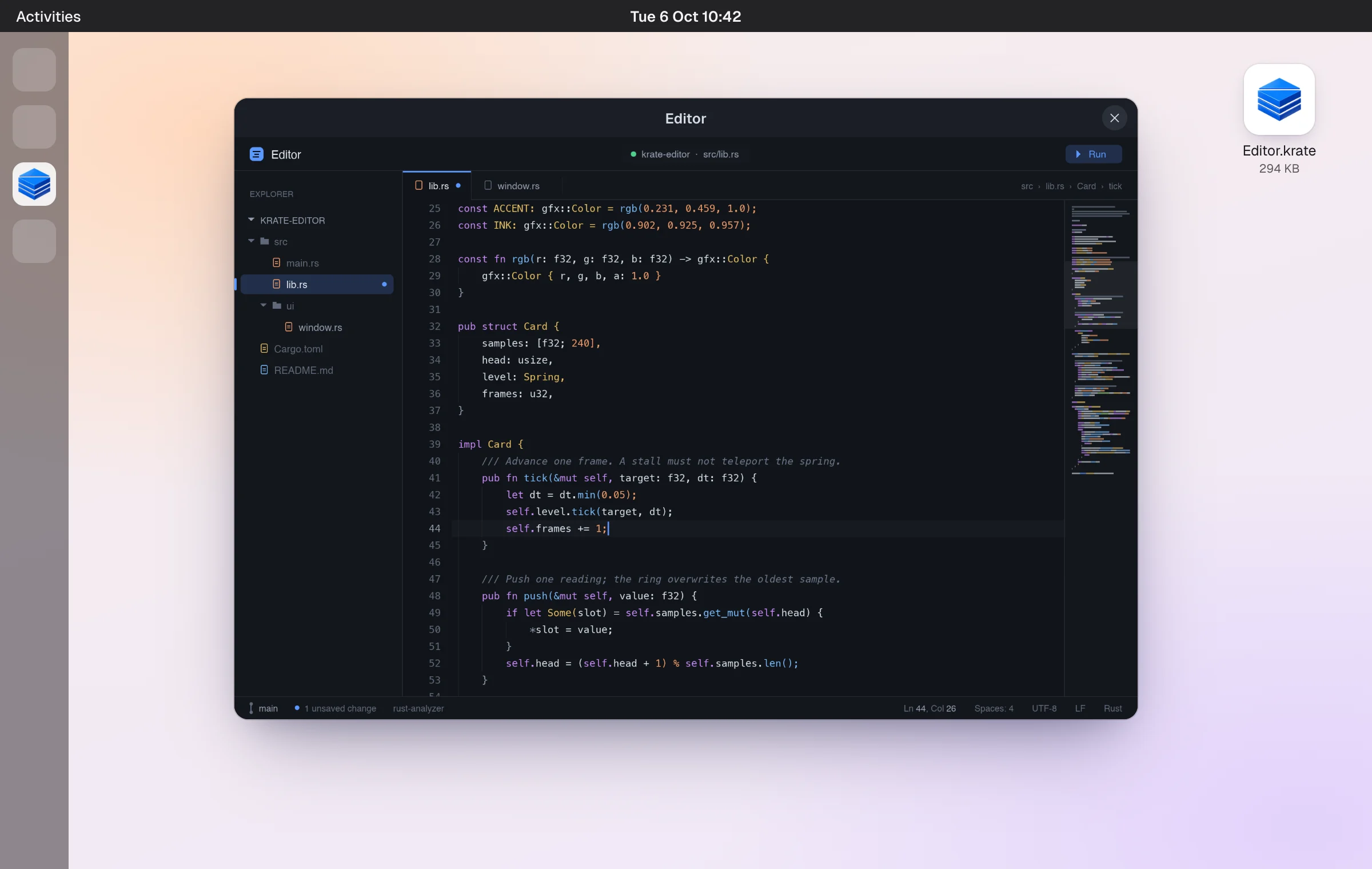Click 1 unsaved change status entry

pyautogui.click(x=336, y=708)
